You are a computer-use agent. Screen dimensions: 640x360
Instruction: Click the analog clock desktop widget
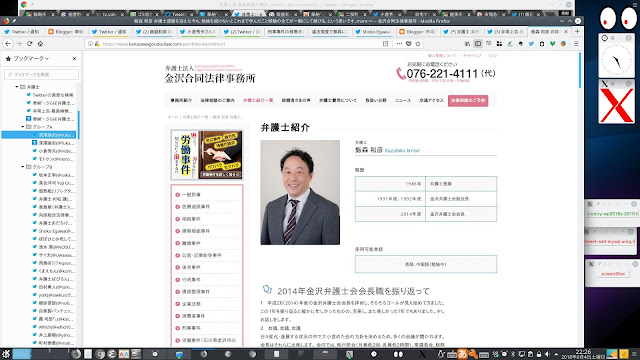coord(616,60)
